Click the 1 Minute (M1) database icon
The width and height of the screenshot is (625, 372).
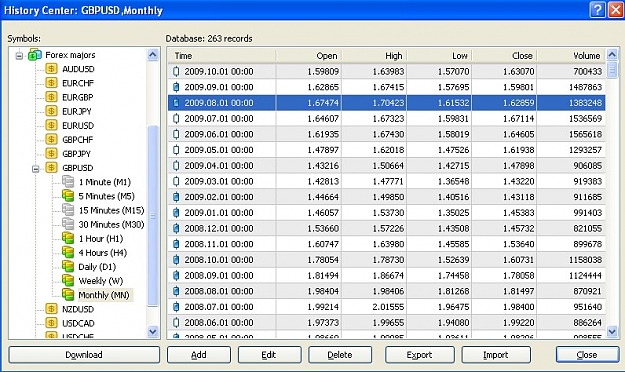68,182
